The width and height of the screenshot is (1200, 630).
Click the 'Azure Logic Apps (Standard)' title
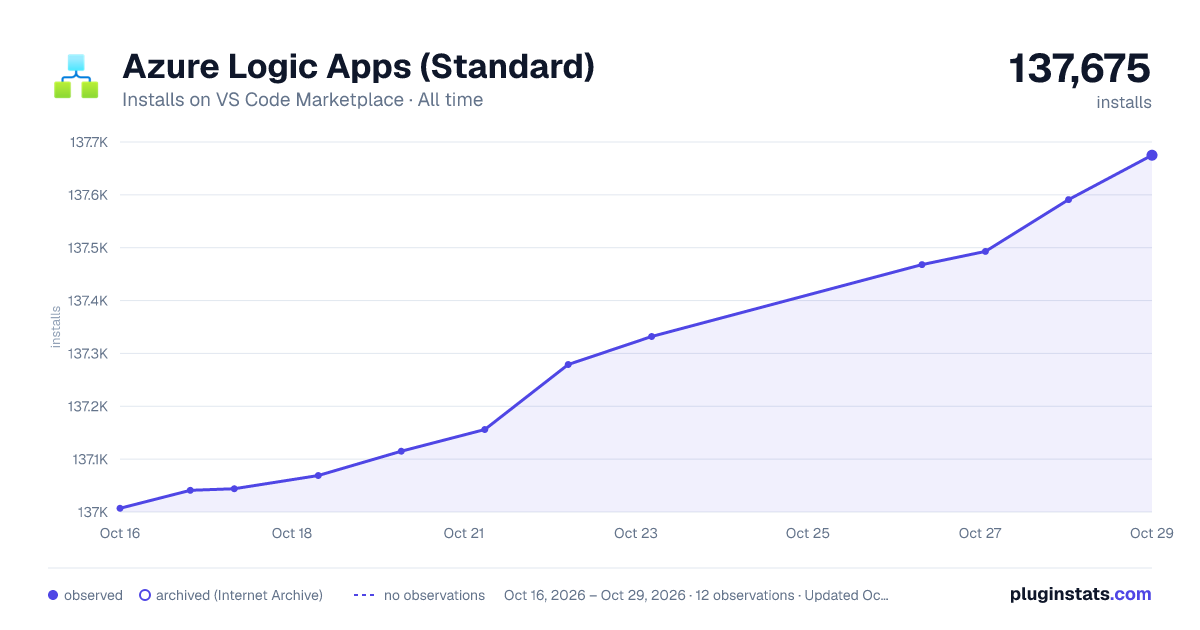pos(358,67)
